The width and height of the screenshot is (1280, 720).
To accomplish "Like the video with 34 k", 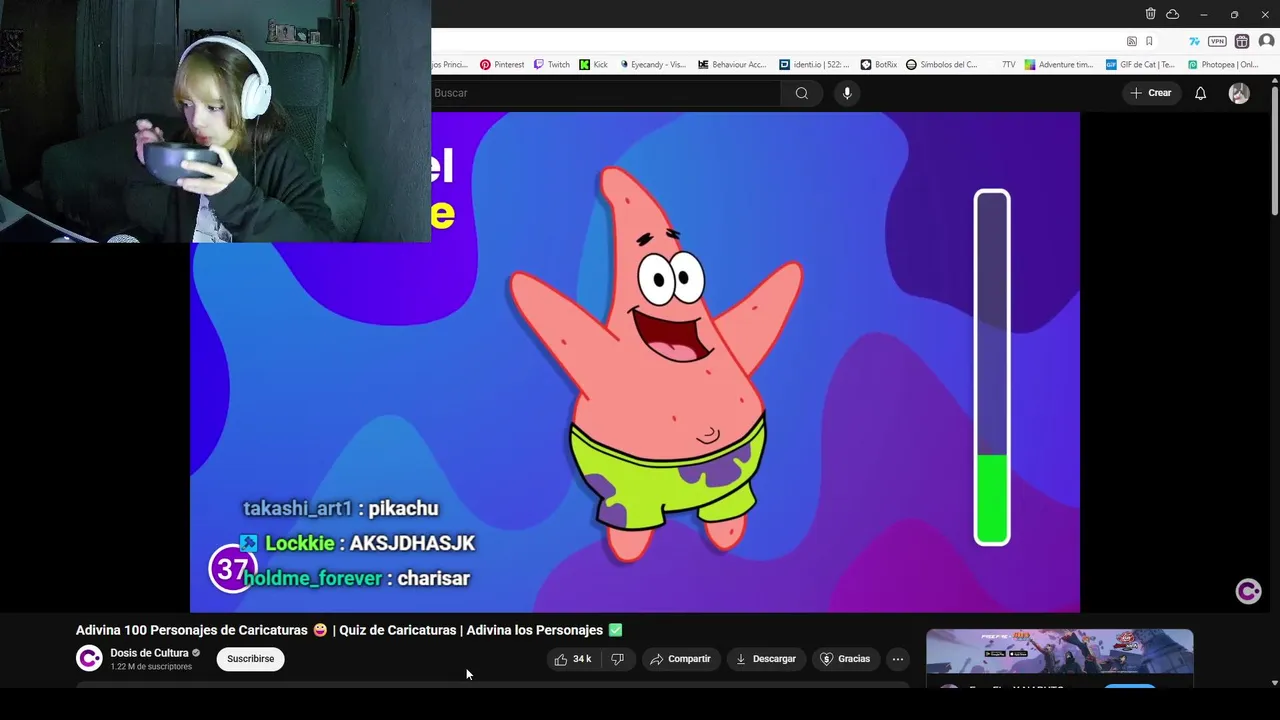I will click(x=573, y=659).
